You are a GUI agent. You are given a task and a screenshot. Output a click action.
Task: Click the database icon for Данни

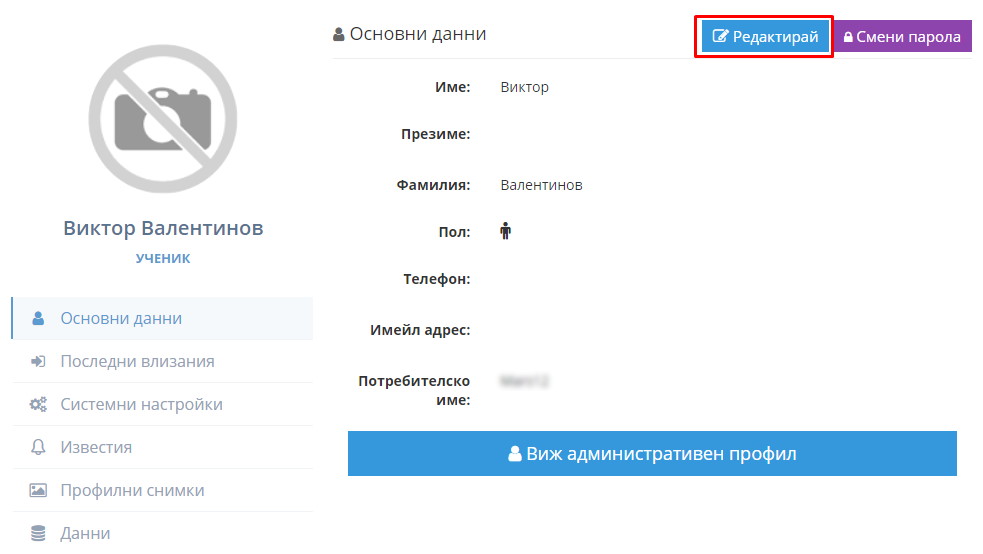38,533
